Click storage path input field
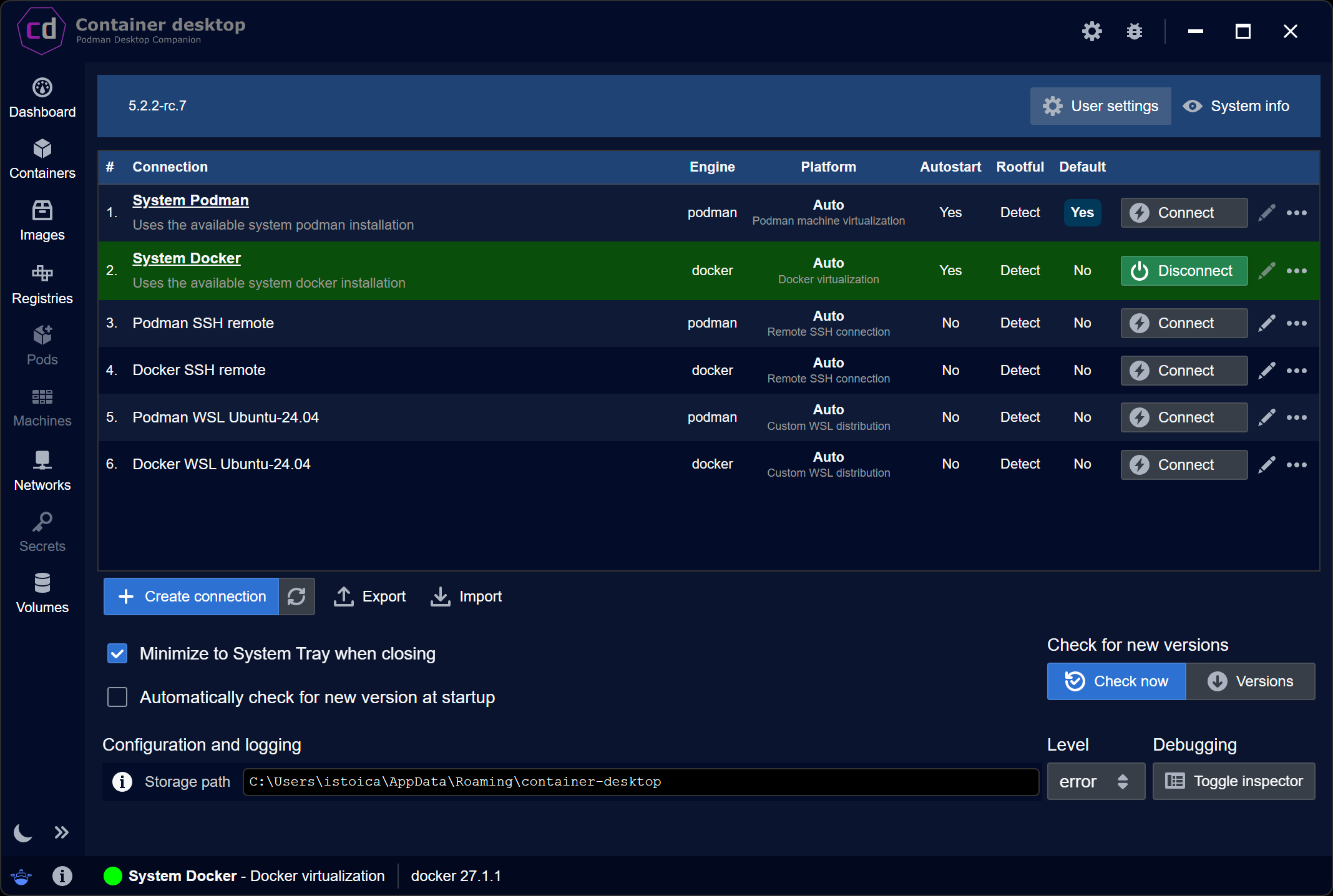The width and height of the screenshot is (1333, 896). (x=640, y=781)
